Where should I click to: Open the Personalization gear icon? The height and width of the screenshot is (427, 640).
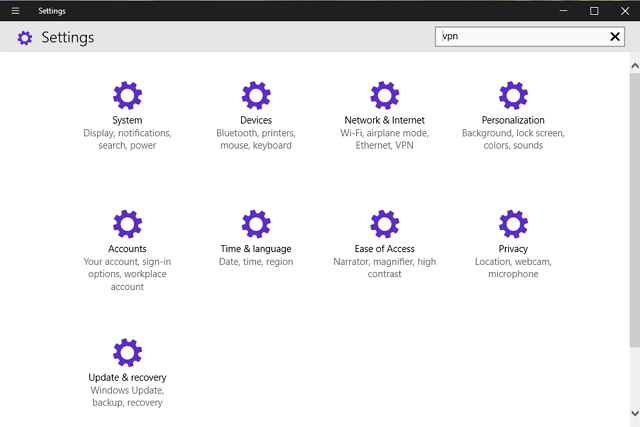[513, 96]
